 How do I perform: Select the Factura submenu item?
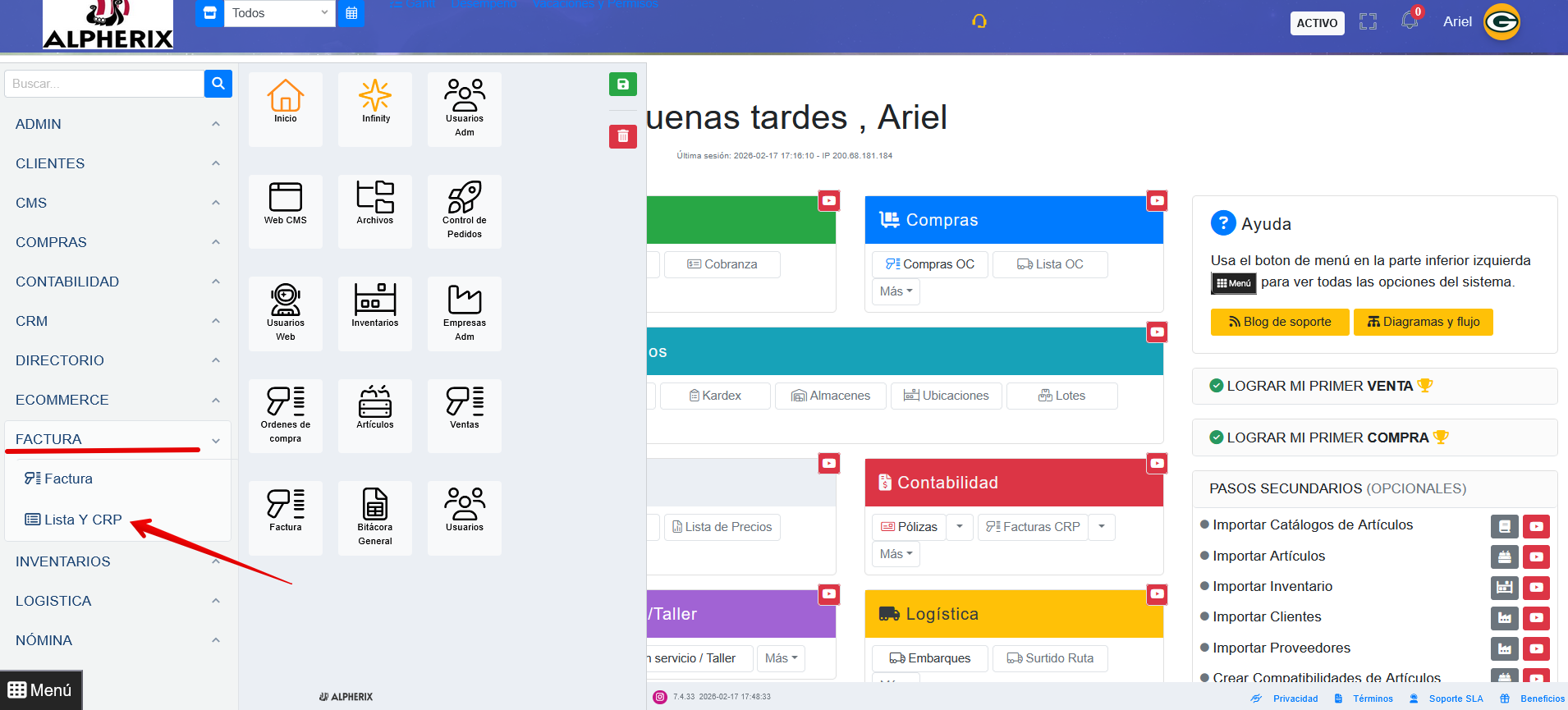tap(68, 479)
